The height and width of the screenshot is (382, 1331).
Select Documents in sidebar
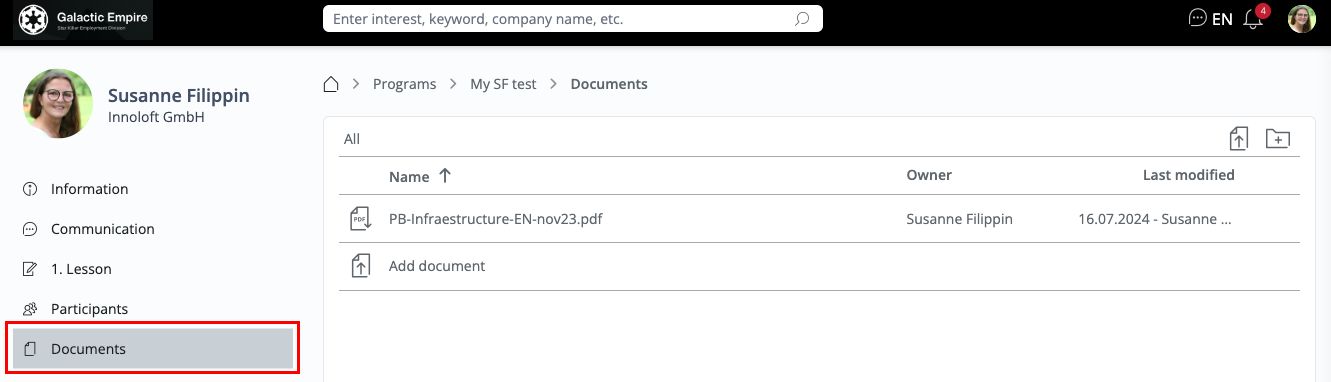click(153, 349)
